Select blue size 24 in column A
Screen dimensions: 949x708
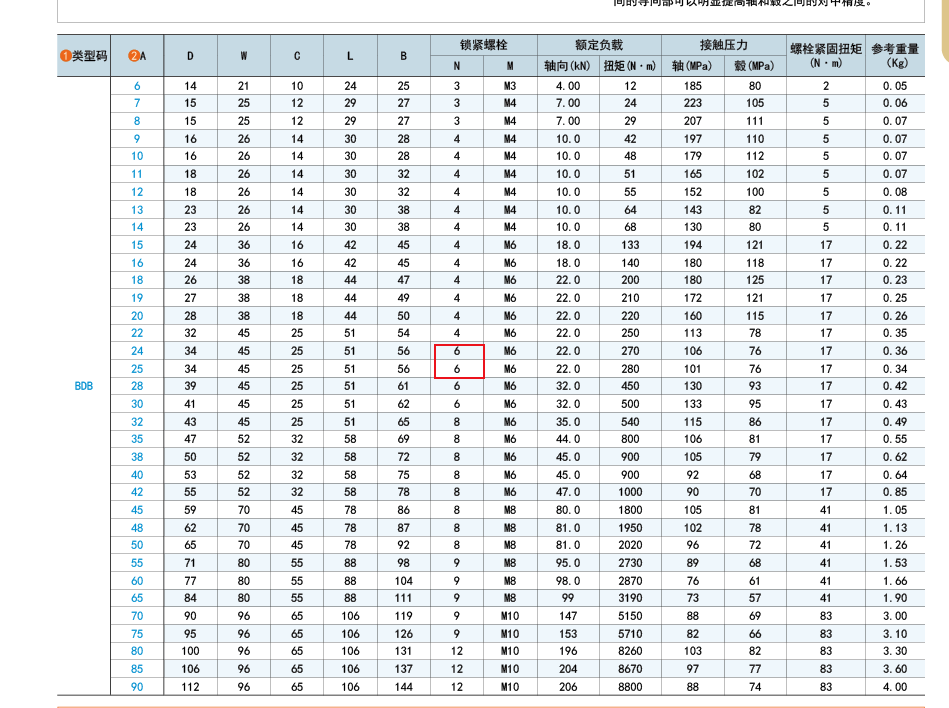137,351
